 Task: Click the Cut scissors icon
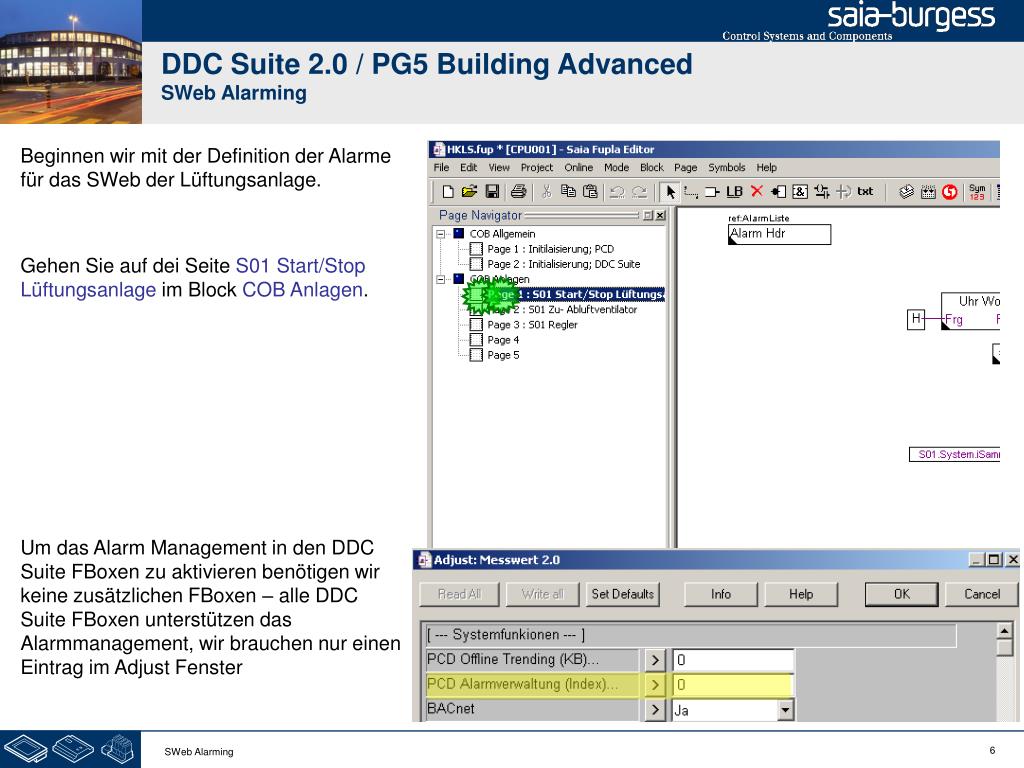tap(547, 192)
